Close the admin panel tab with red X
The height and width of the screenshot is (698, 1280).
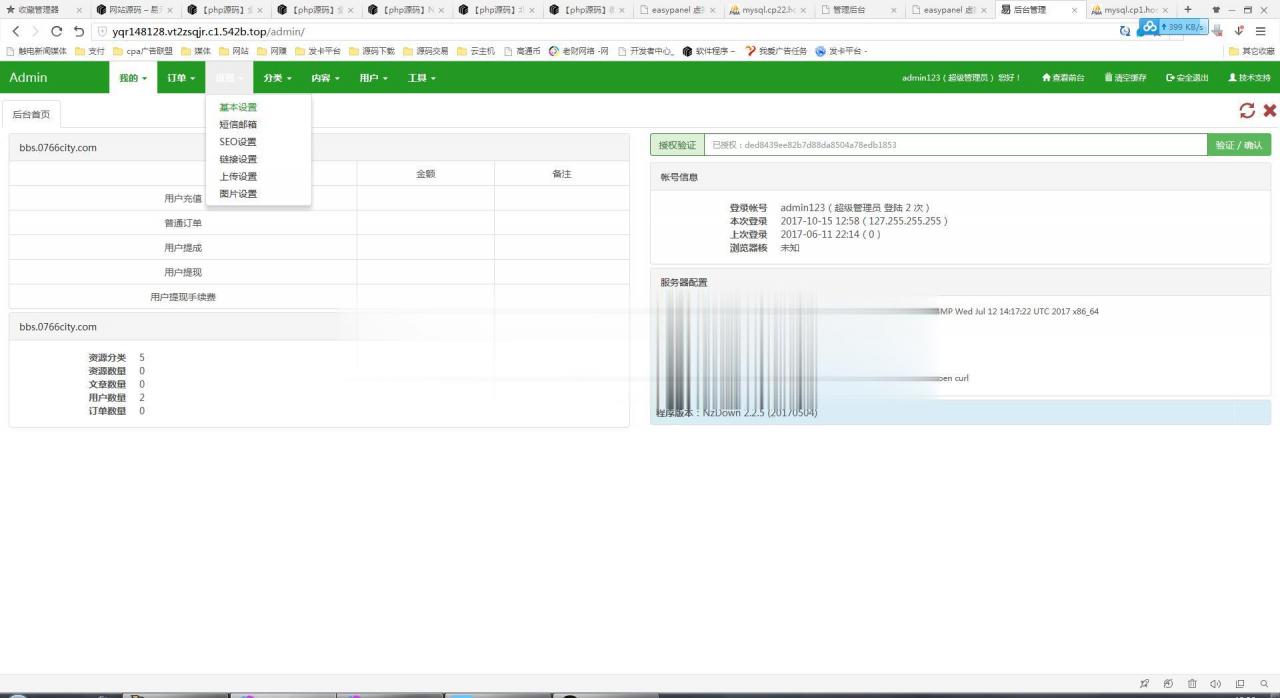(x=1270, y=111)
